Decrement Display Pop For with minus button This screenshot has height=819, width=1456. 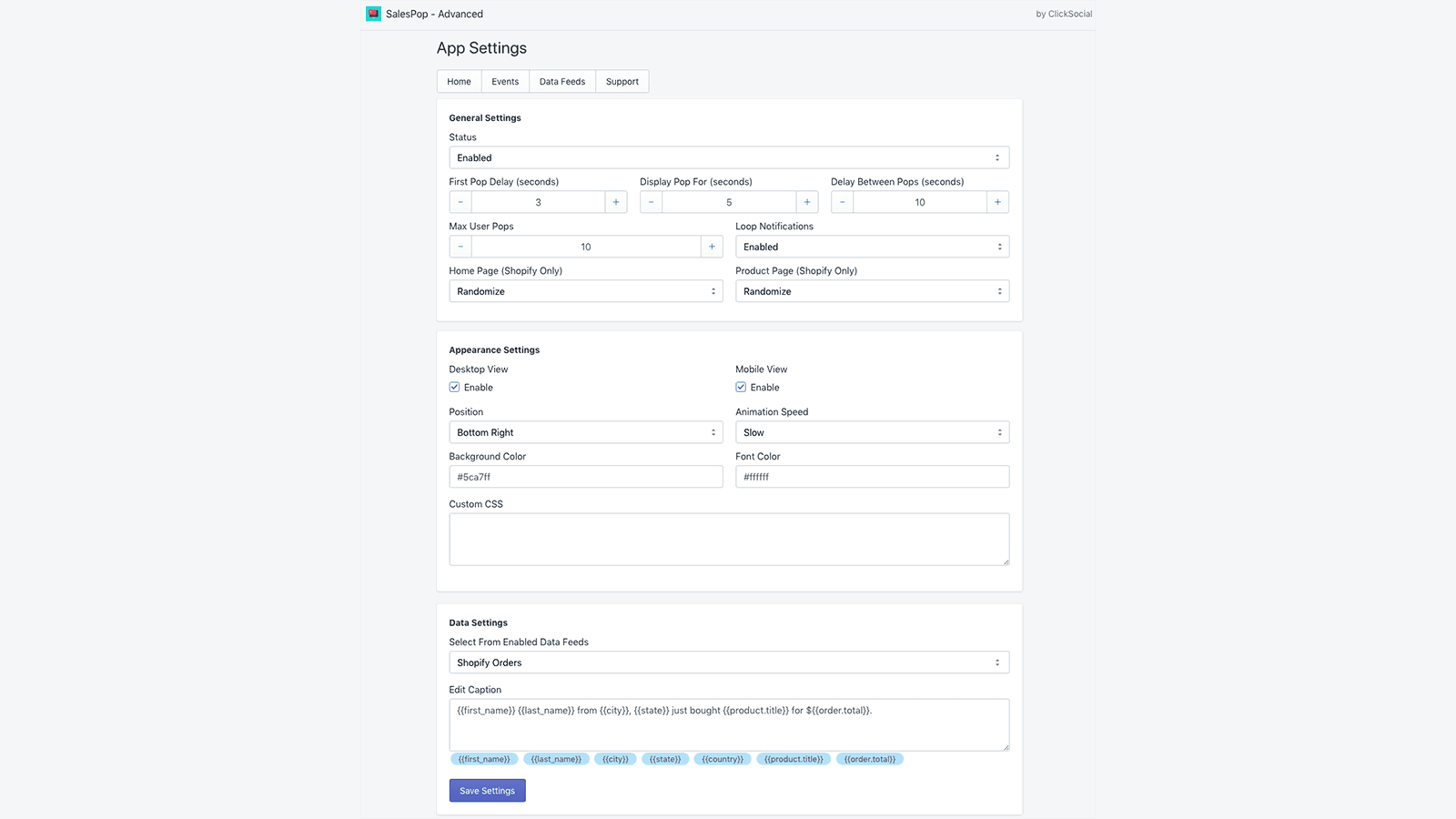(651, 201)
